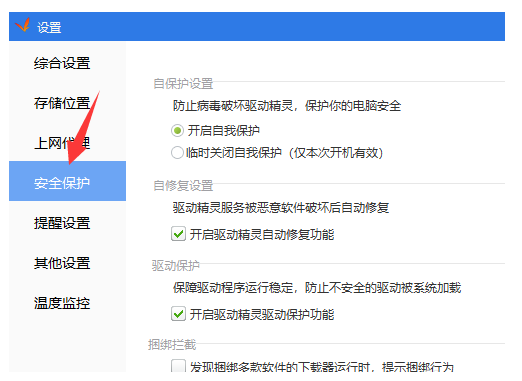This screenshot has width=522, height=381.
Task: Uncheck 开启驱动精灵自动修复功能 checkbox
Action: pos(178,234)
